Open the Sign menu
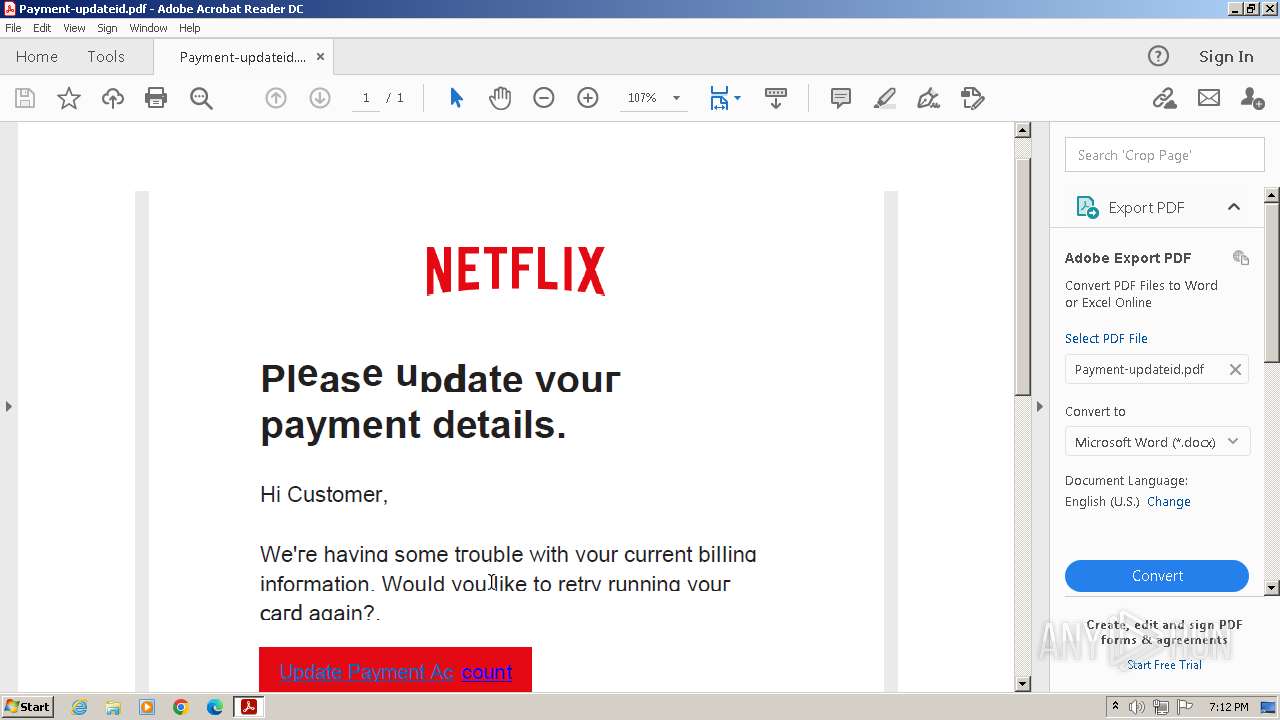This screenshot has width=1280, height=720. [x=107, y=28]
